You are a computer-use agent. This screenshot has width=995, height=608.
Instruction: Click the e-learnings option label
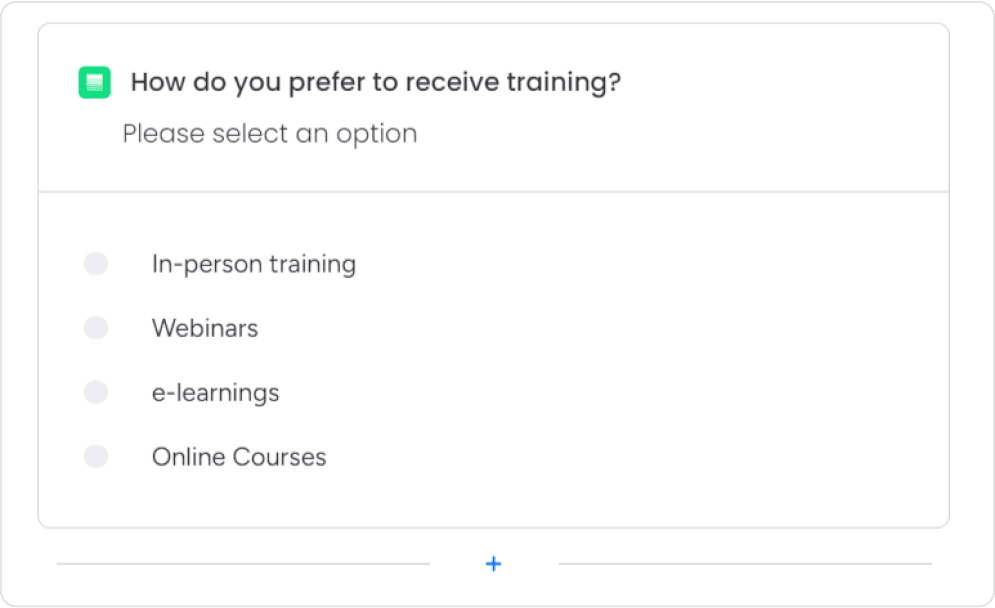tap(215, 392)
